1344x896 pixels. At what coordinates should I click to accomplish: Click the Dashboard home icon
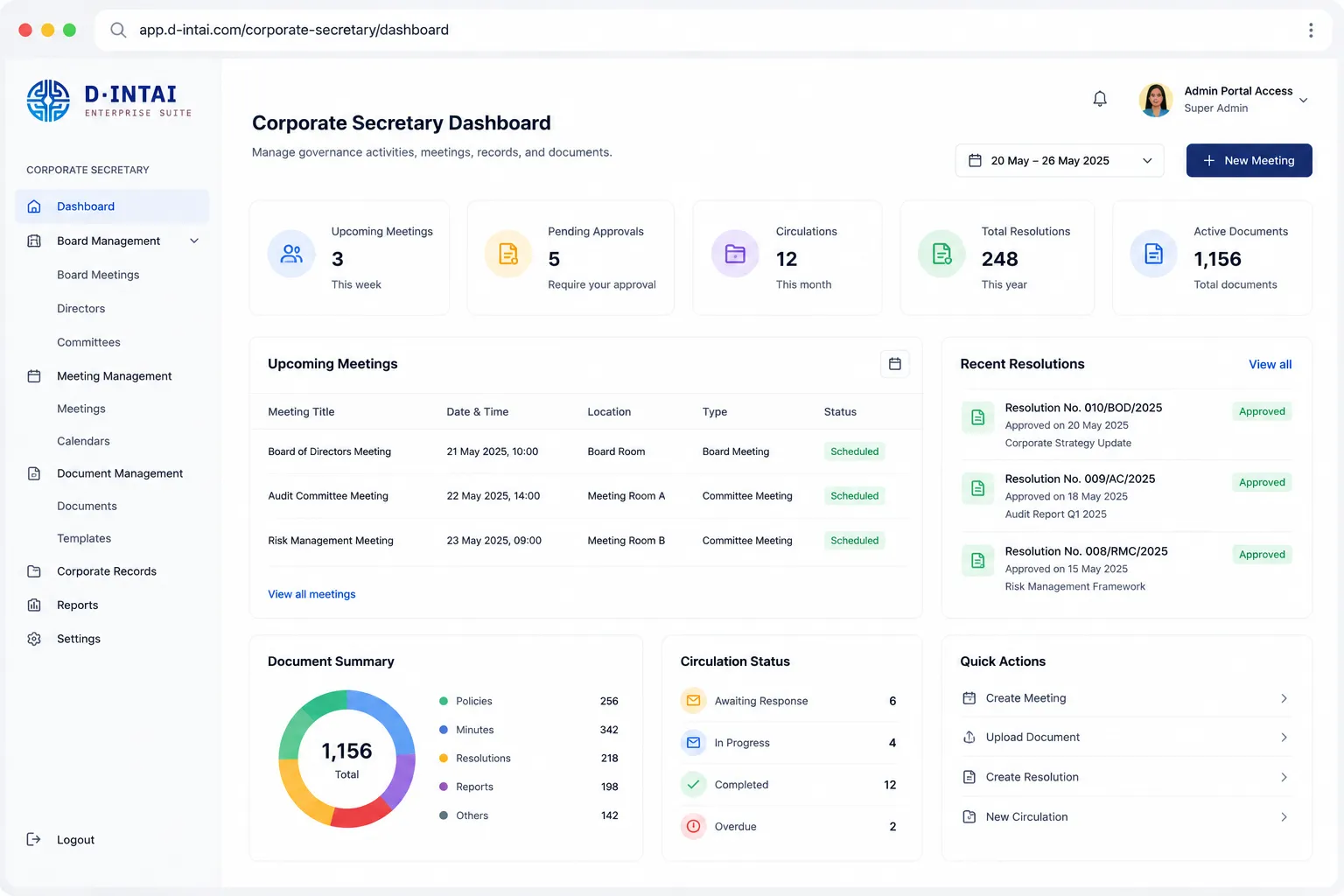point(34,206)
